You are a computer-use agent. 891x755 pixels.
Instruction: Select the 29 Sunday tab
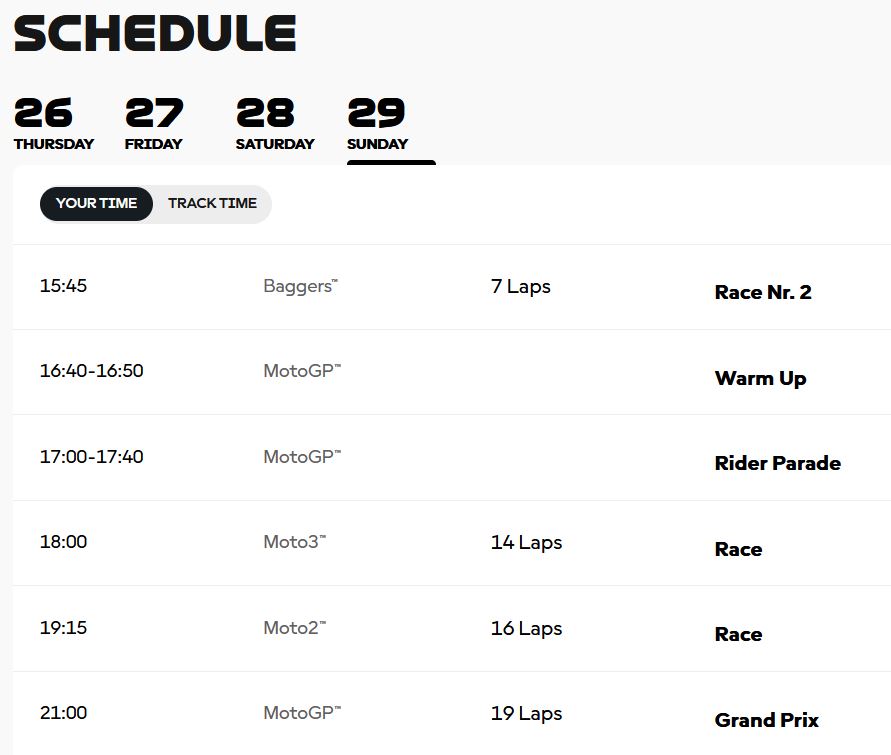tap(377, 124)
